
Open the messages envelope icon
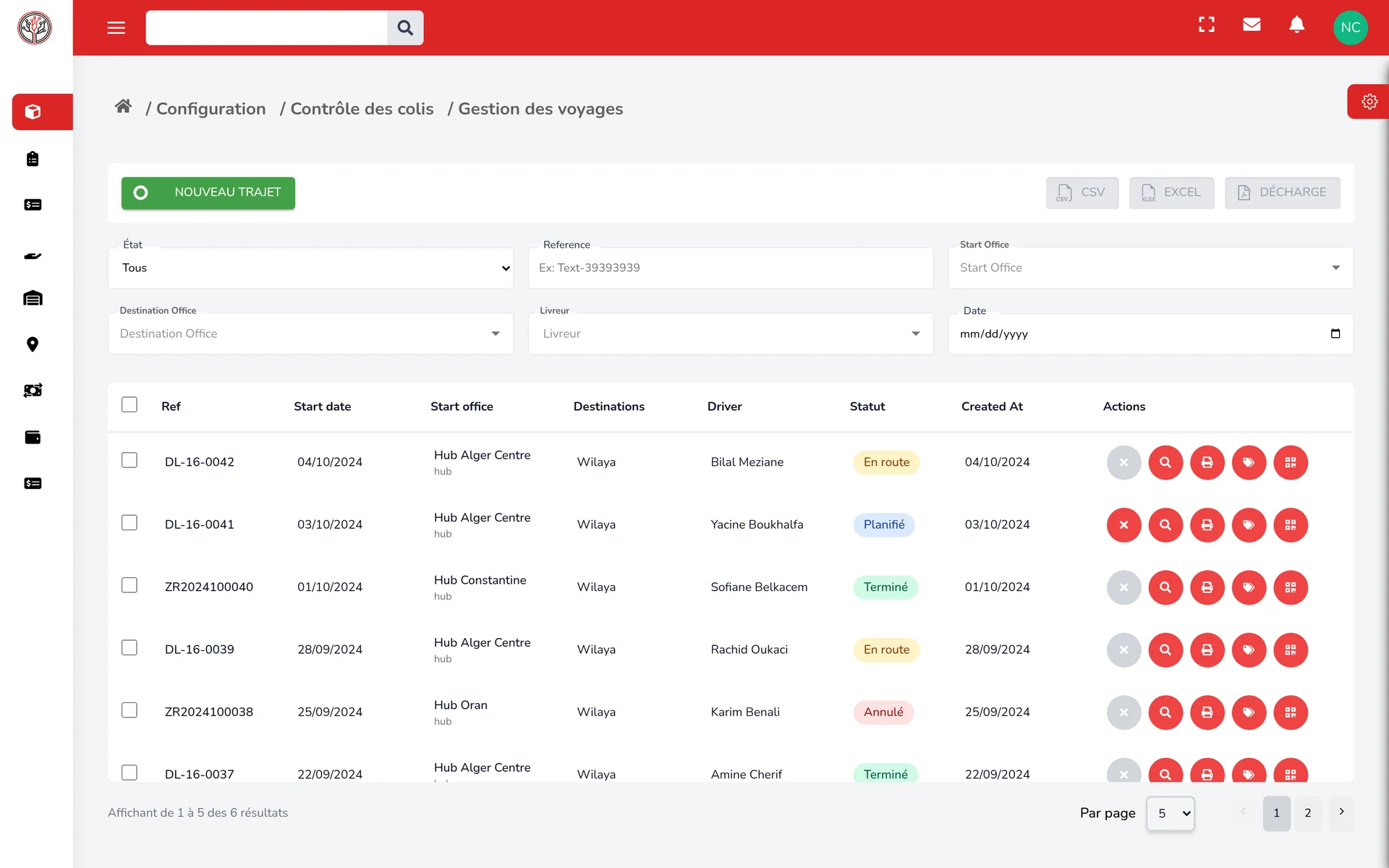tap(1252, 25)
